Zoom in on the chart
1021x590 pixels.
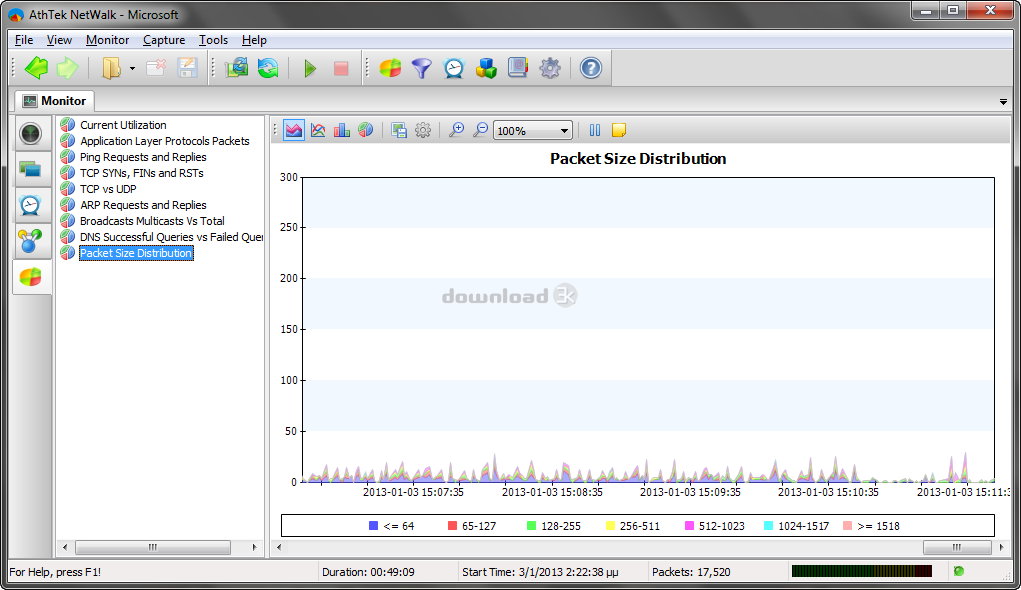point(456,130)
